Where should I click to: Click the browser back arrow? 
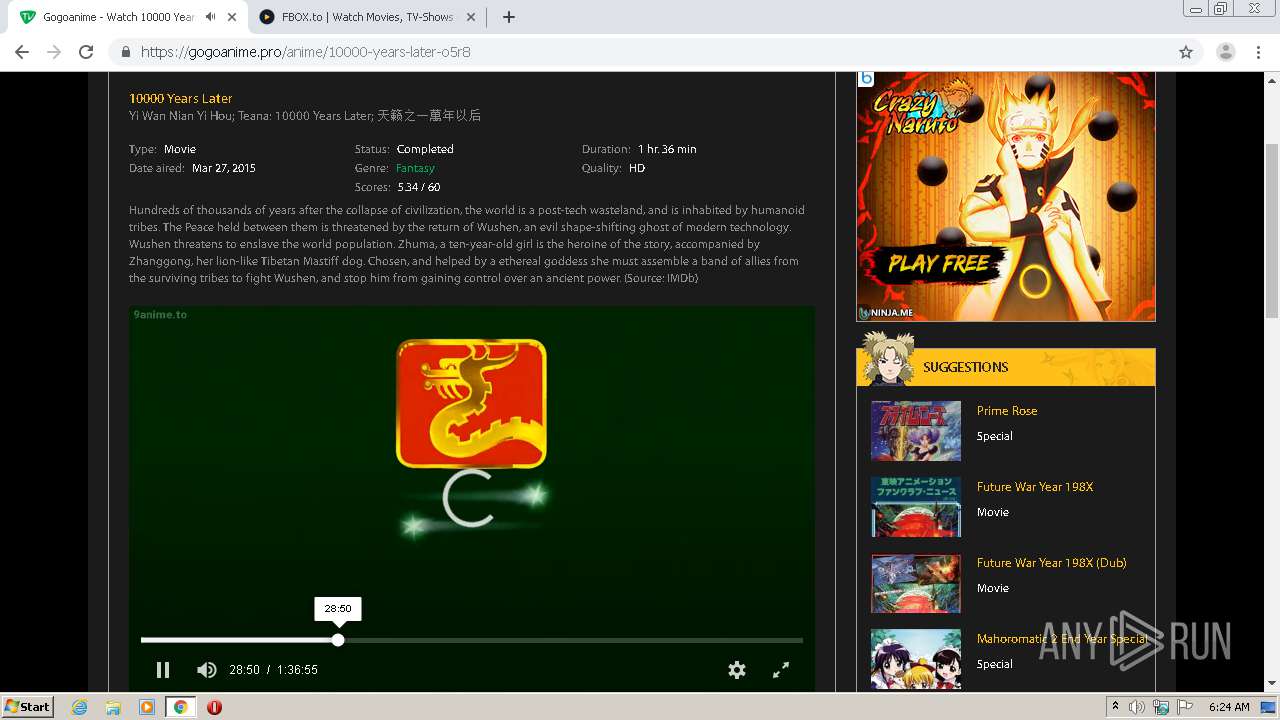pos(22,52)
